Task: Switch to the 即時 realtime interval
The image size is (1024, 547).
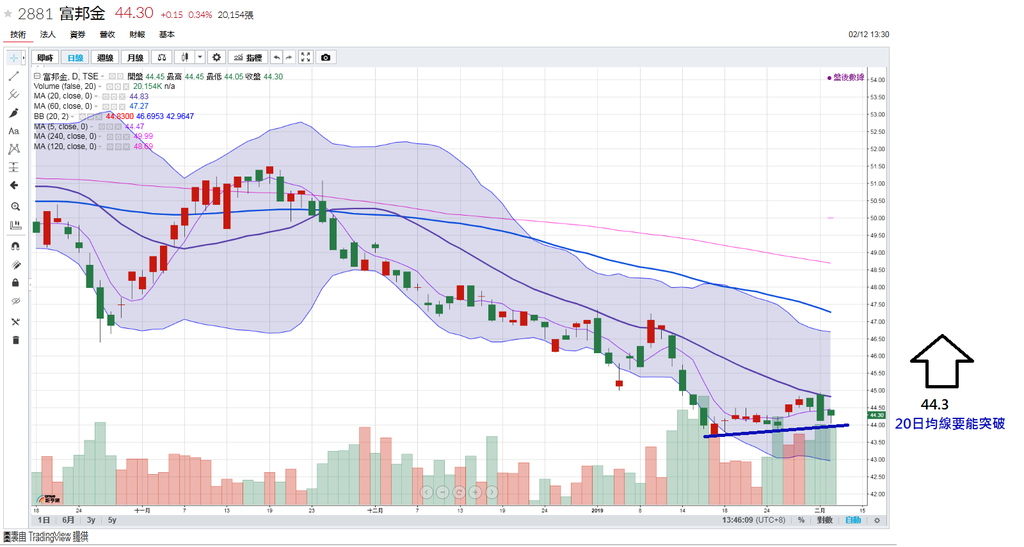Action: [45, 57]
